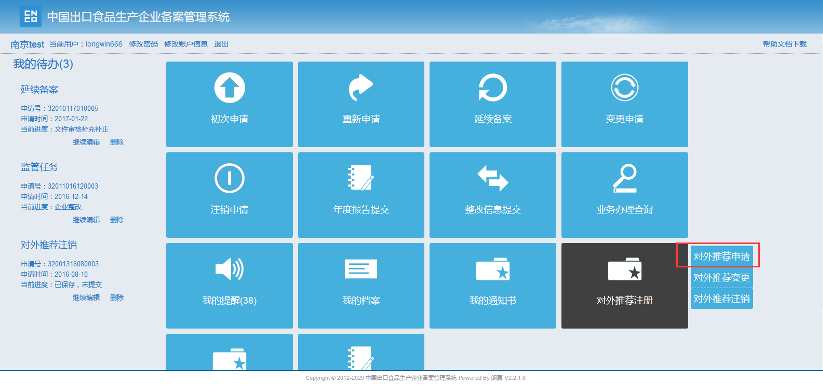823x386 pixels.
Task: Click 继续编辑 under 监管任务
Action: pos(86,220)
